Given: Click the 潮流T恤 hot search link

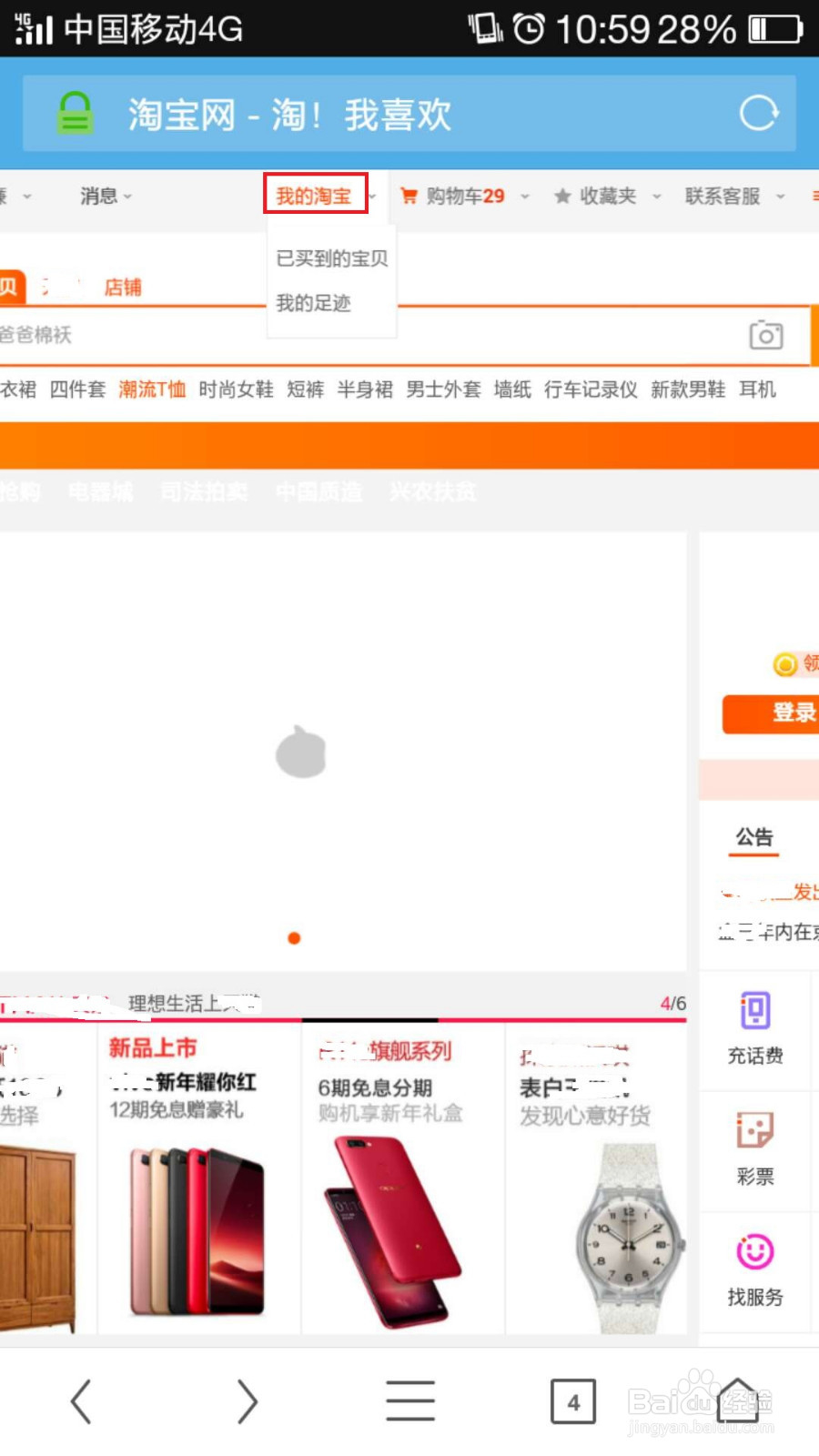Looking at the screenshot, I should point(152,389).
